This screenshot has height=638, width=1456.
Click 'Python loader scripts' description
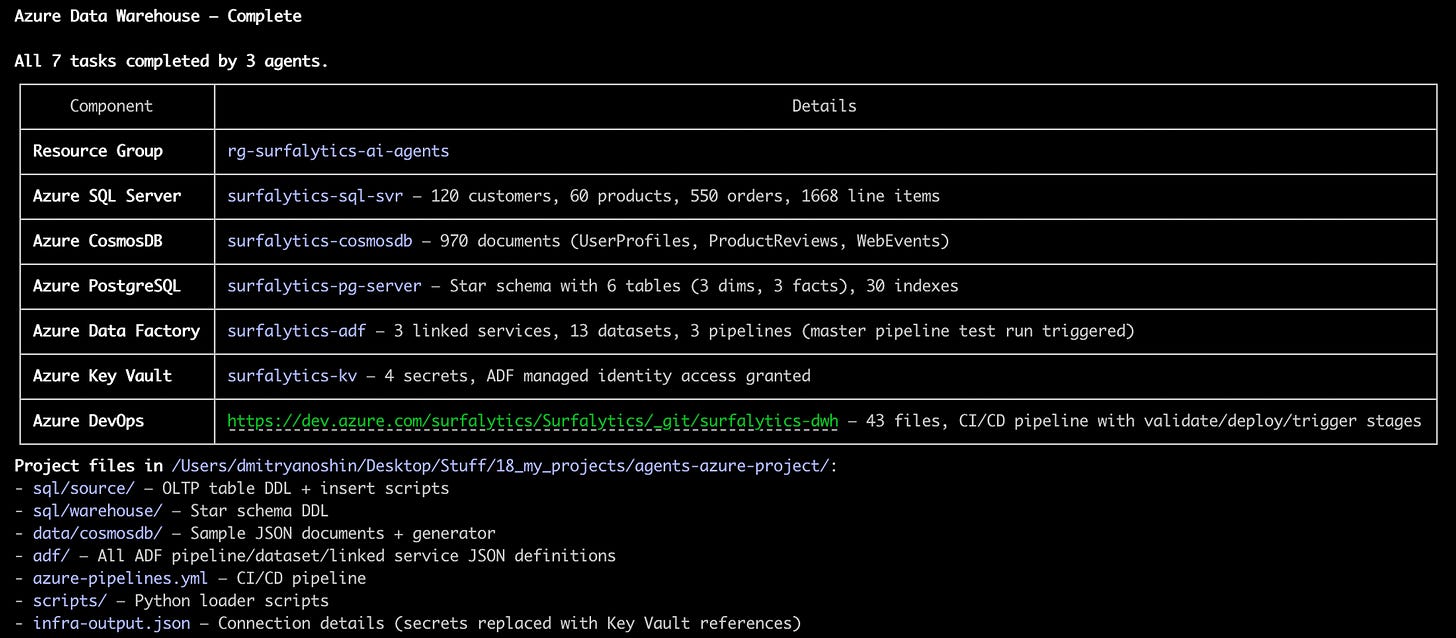point(231,600)
